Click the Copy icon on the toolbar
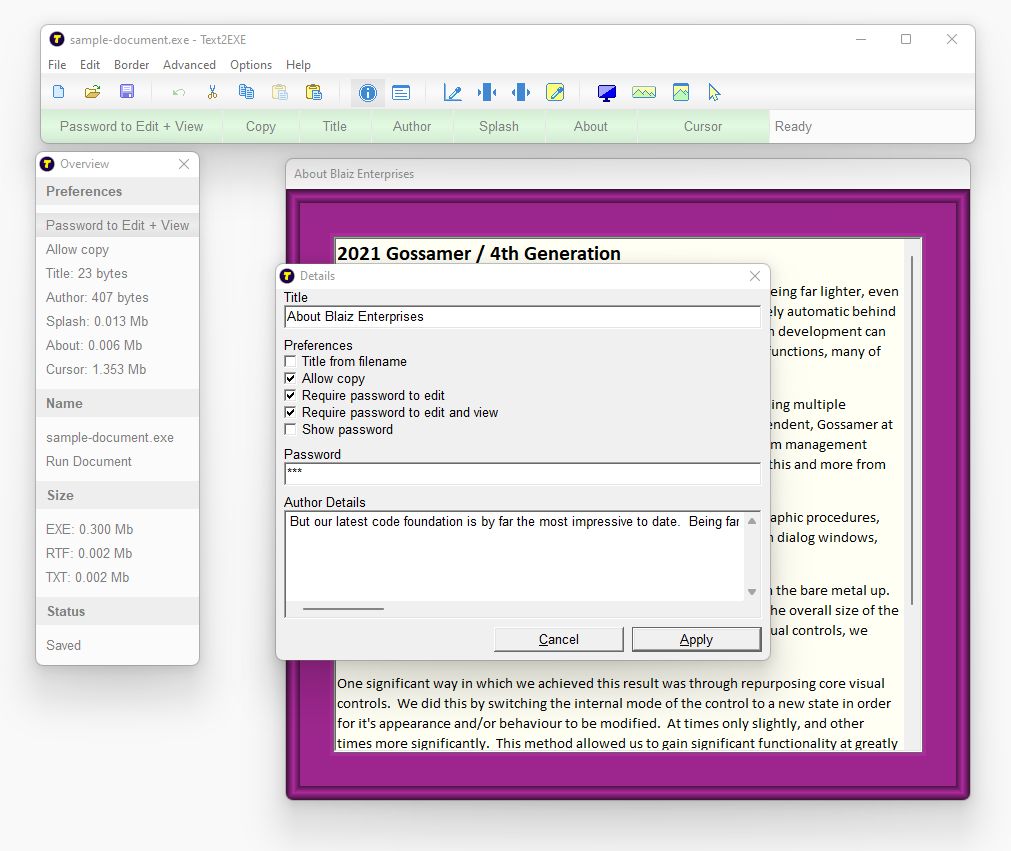This screenshot has width=1011, height=851. pyautogui.click(x=246, y=92)
